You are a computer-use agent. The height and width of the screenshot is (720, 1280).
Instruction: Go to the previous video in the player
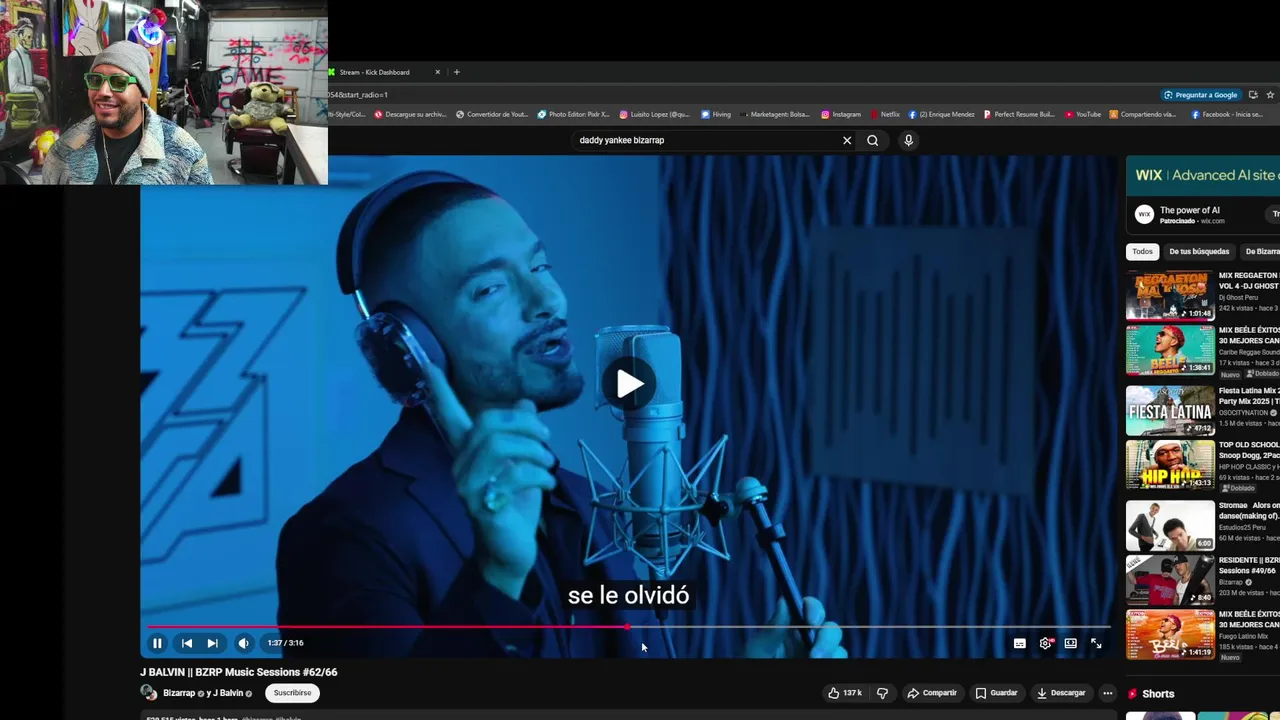186,643
